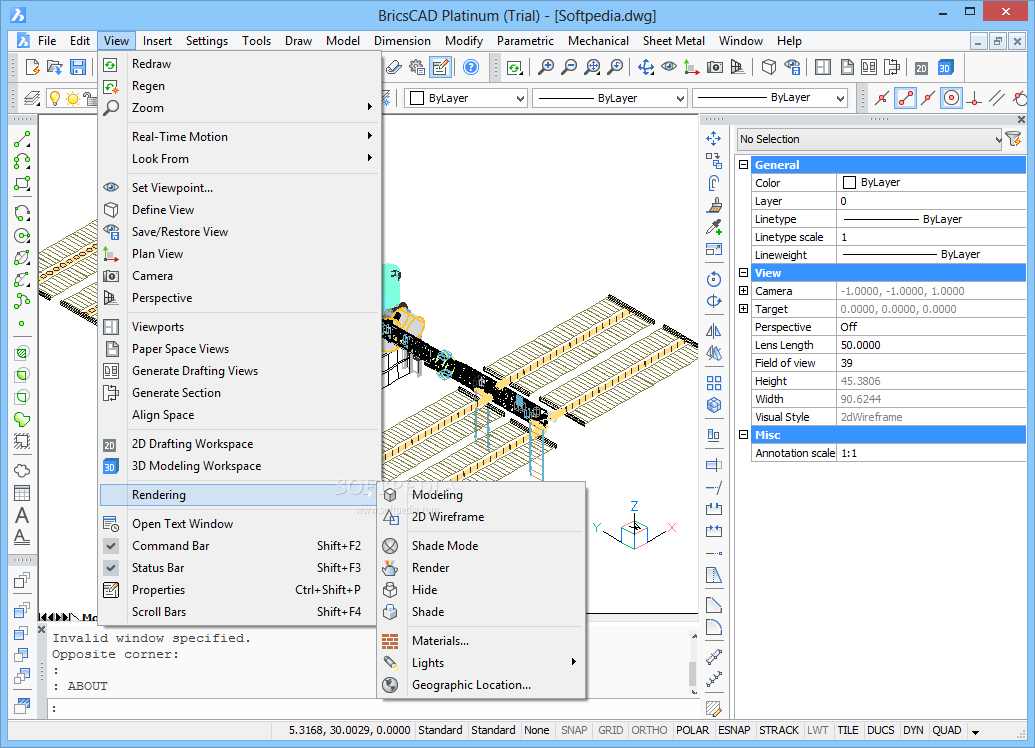Image resolution: width=1035 pixels, height=748 pixels.
Task: Click the light bulb layer toolbar icon
Action: click(x=55, y=98)
